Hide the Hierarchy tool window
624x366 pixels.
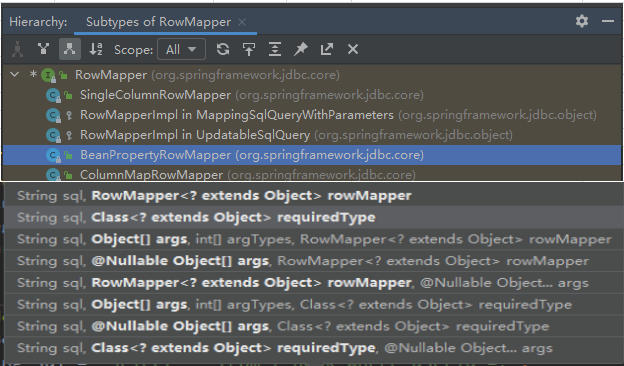click(x=608, y=21)
